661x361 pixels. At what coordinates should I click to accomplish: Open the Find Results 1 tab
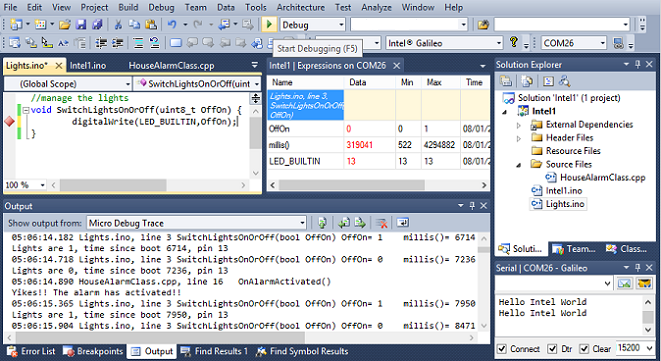tap(214, 351)
